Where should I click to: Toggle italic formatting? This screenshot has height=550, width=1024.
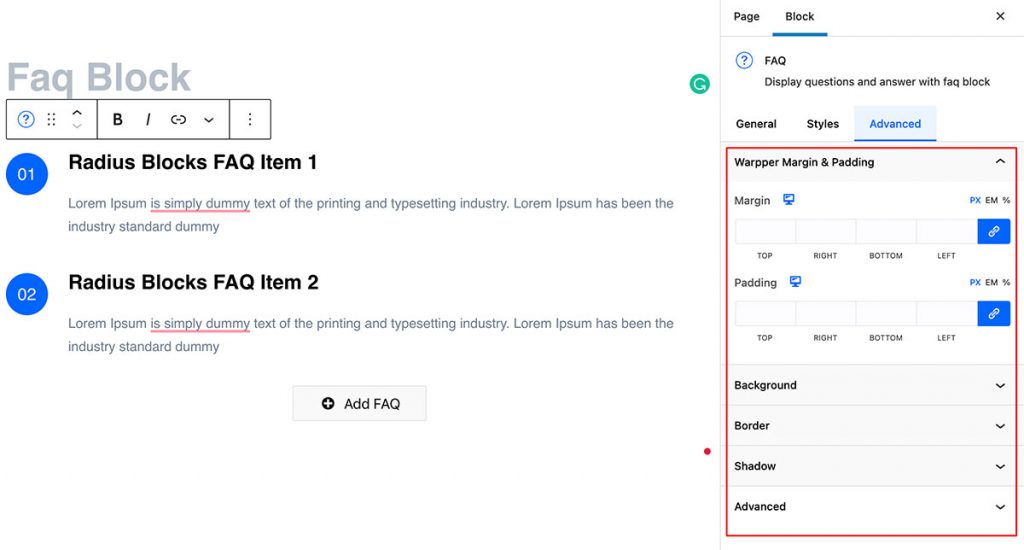(148, 120)
